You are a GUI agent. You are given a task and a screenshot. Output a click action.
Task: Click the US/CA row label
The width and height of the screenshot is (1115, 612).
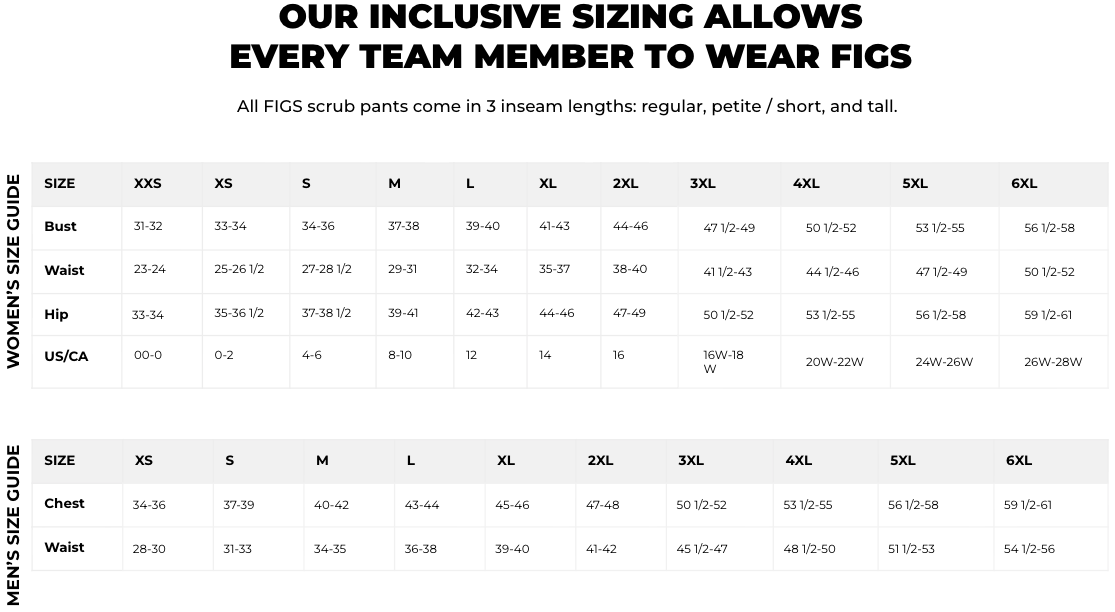point(66,357)
